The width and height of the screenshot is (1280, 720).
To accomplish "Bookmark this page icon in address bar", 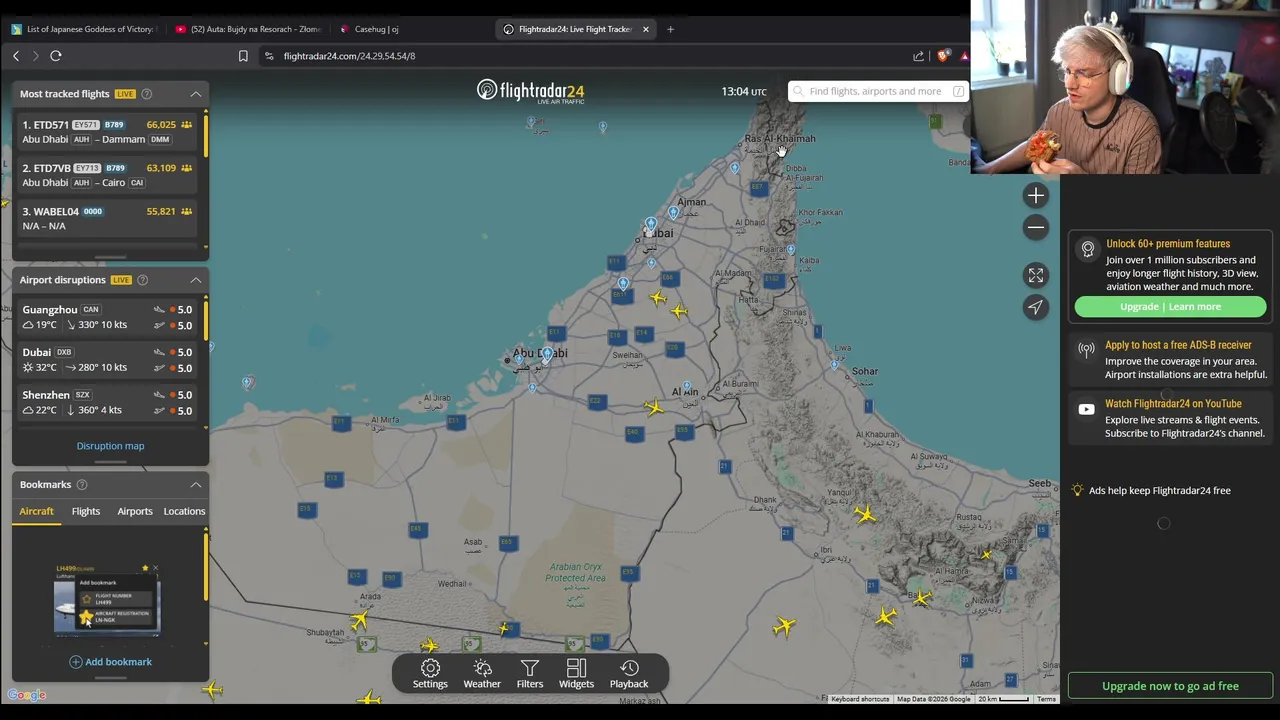I will pyautogui.click(x=243, y=56).
